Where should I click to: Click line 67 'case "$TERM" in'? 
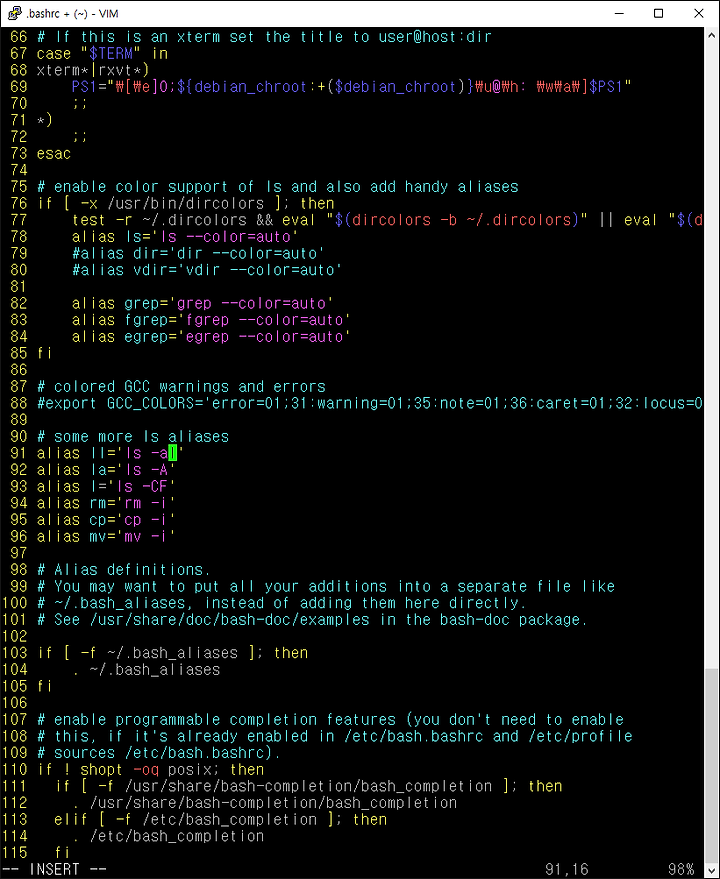102,54
